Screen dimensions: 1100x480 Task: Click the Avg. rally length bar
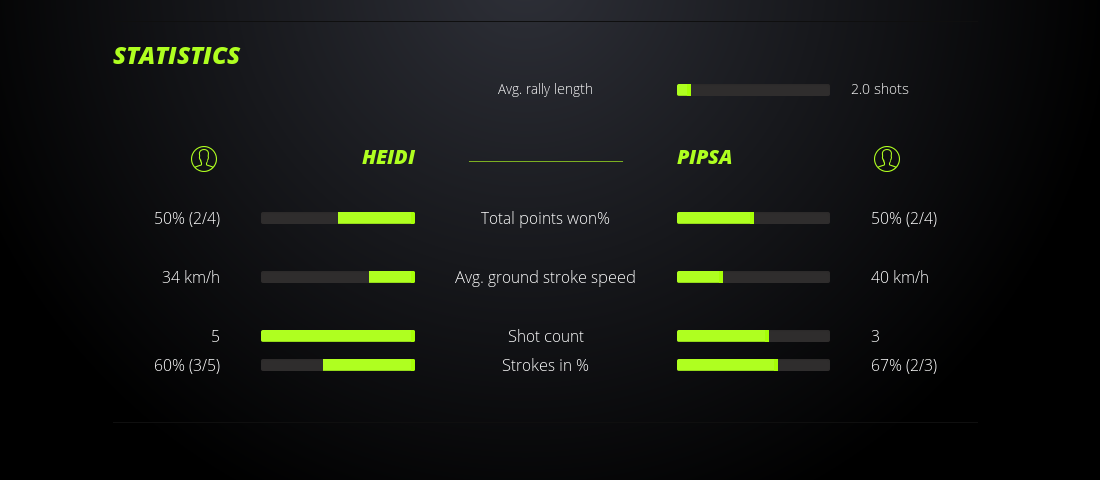(753, 90)
